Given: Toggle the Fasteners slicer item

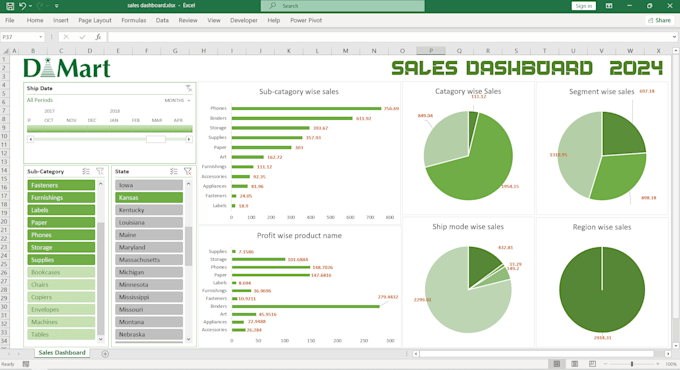Looking at the screenshot, I should click(61, 185).
